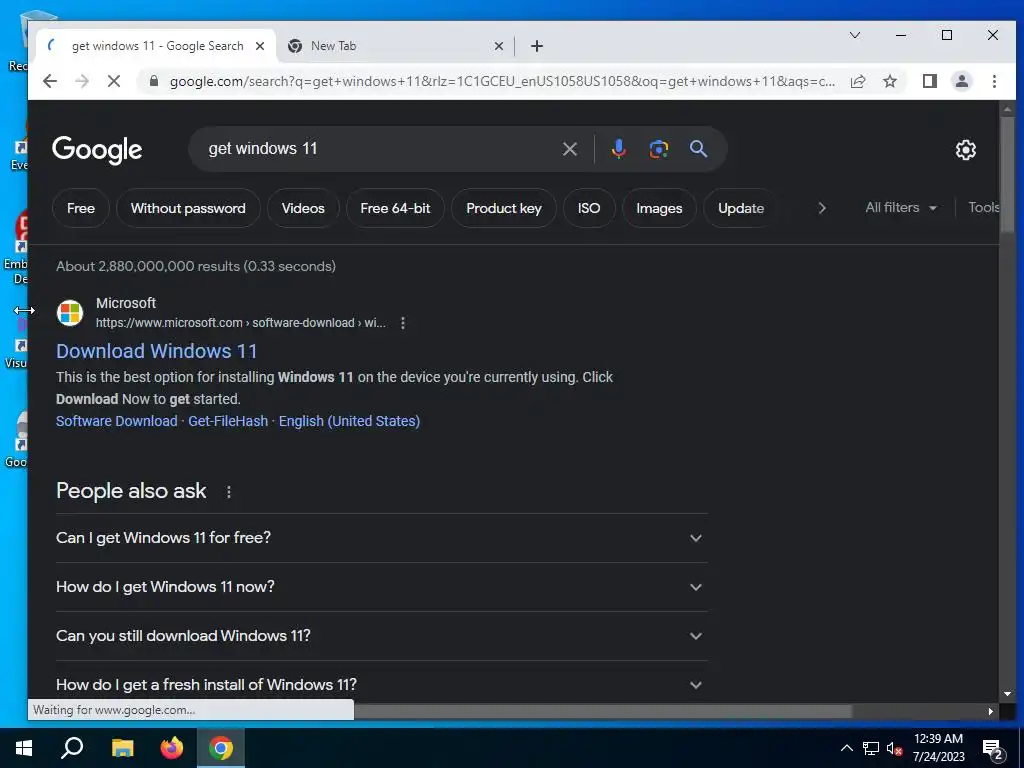The height and width of the screenshot is (768, 1024).
Task: Bookmark this page with the star
Action: 889,81
